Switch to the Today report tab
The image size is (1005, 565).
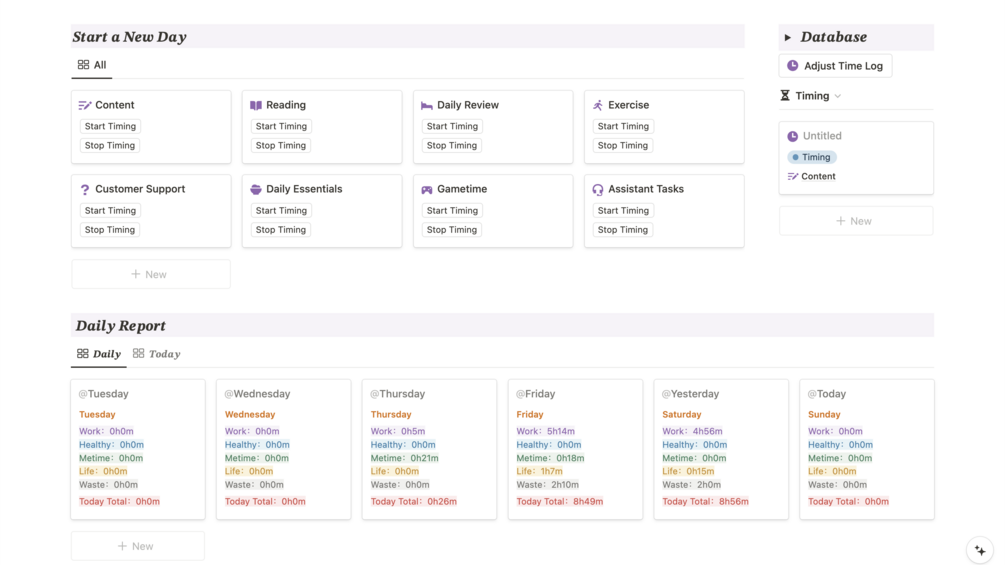pos(157,354)
